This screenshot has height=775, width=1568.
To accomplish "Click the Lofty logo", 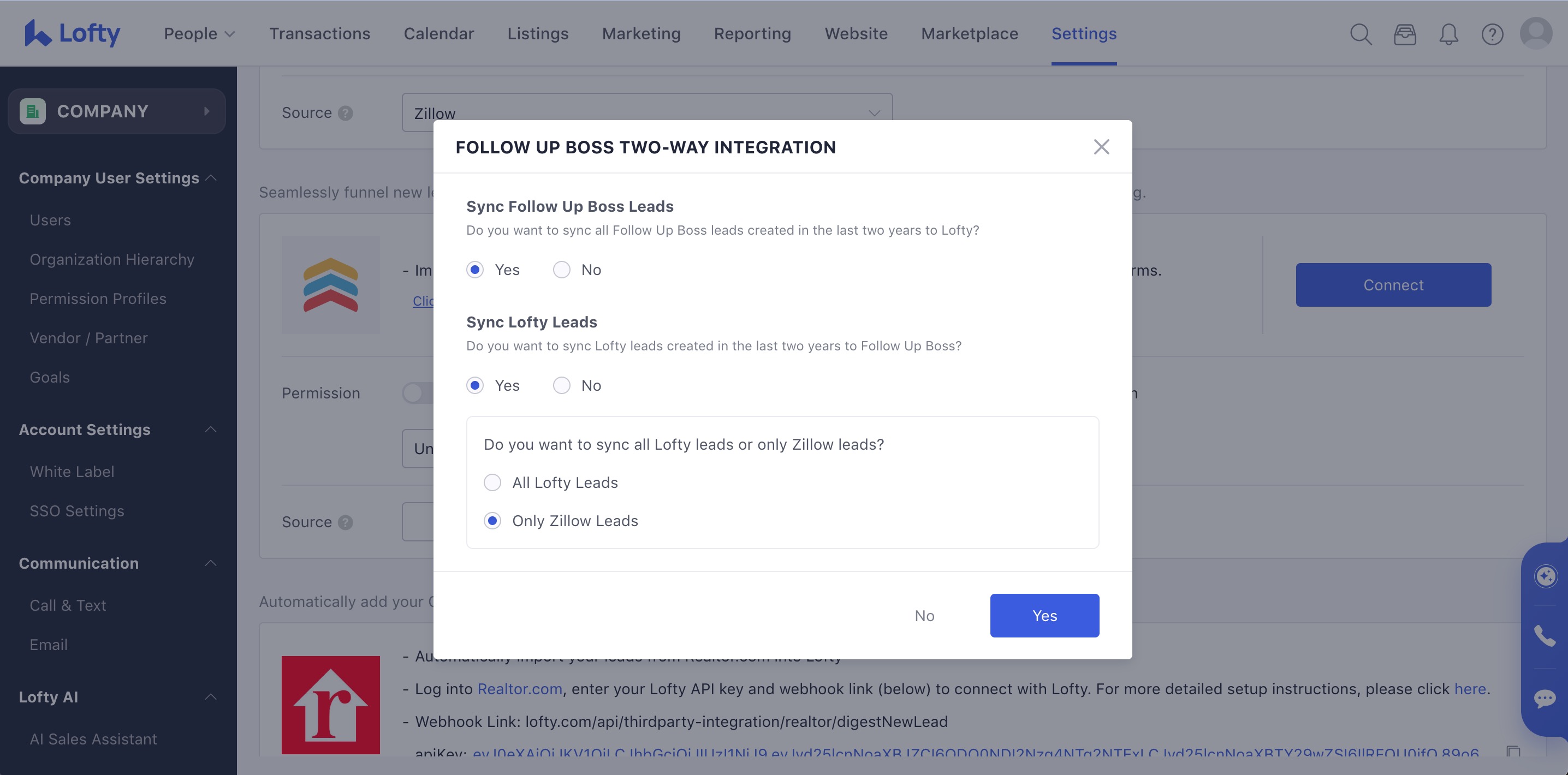I will pos(72,33).
